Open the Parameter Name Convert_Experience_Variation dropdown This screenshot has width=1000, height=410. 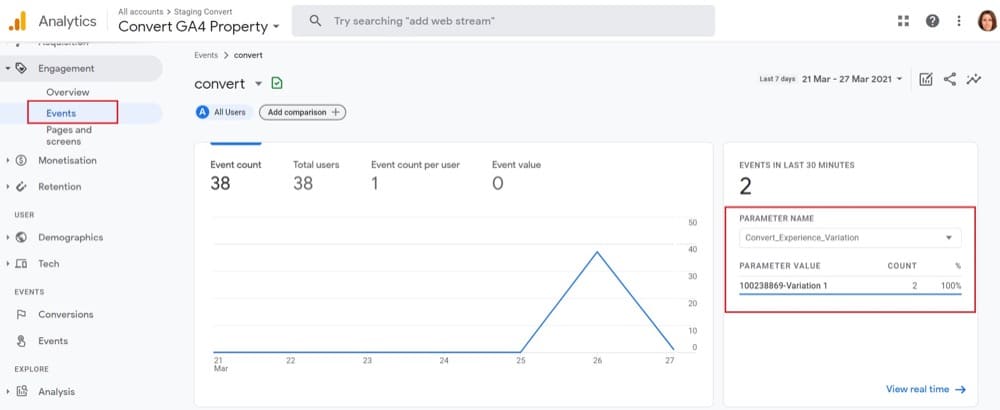[849, 237]
